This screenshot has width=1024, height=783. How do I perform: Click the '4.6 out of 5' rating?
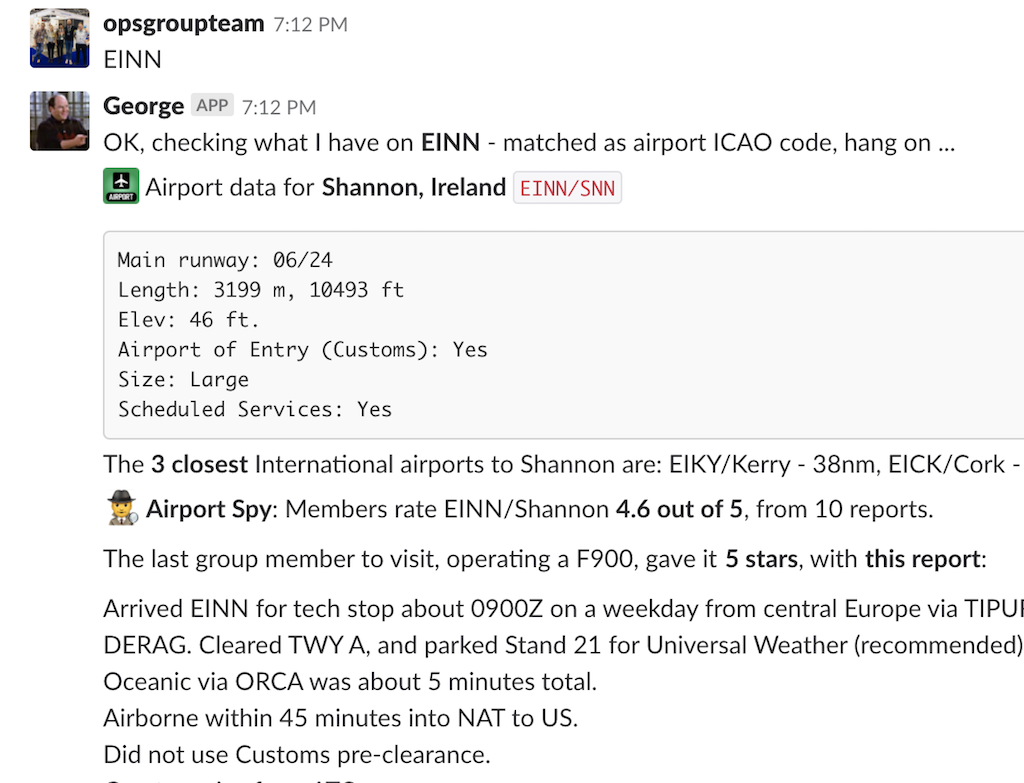(x=679, y=510)
